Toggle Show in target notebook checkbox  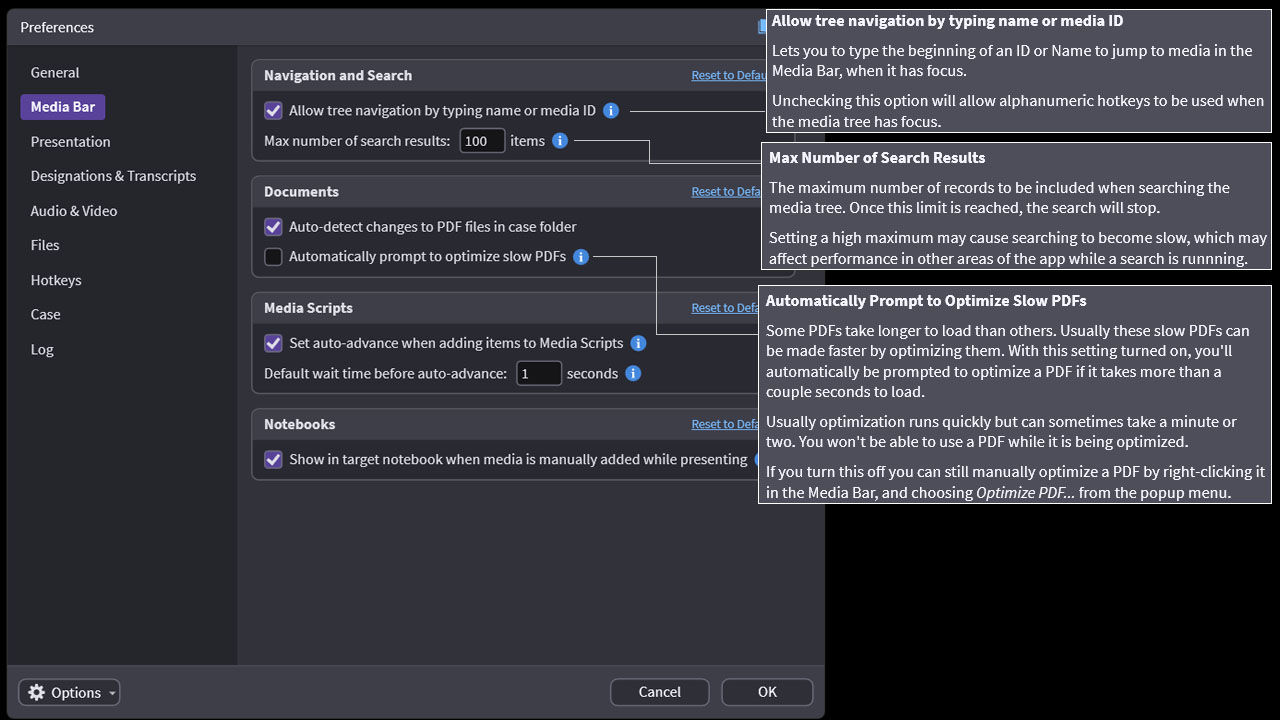273,459
